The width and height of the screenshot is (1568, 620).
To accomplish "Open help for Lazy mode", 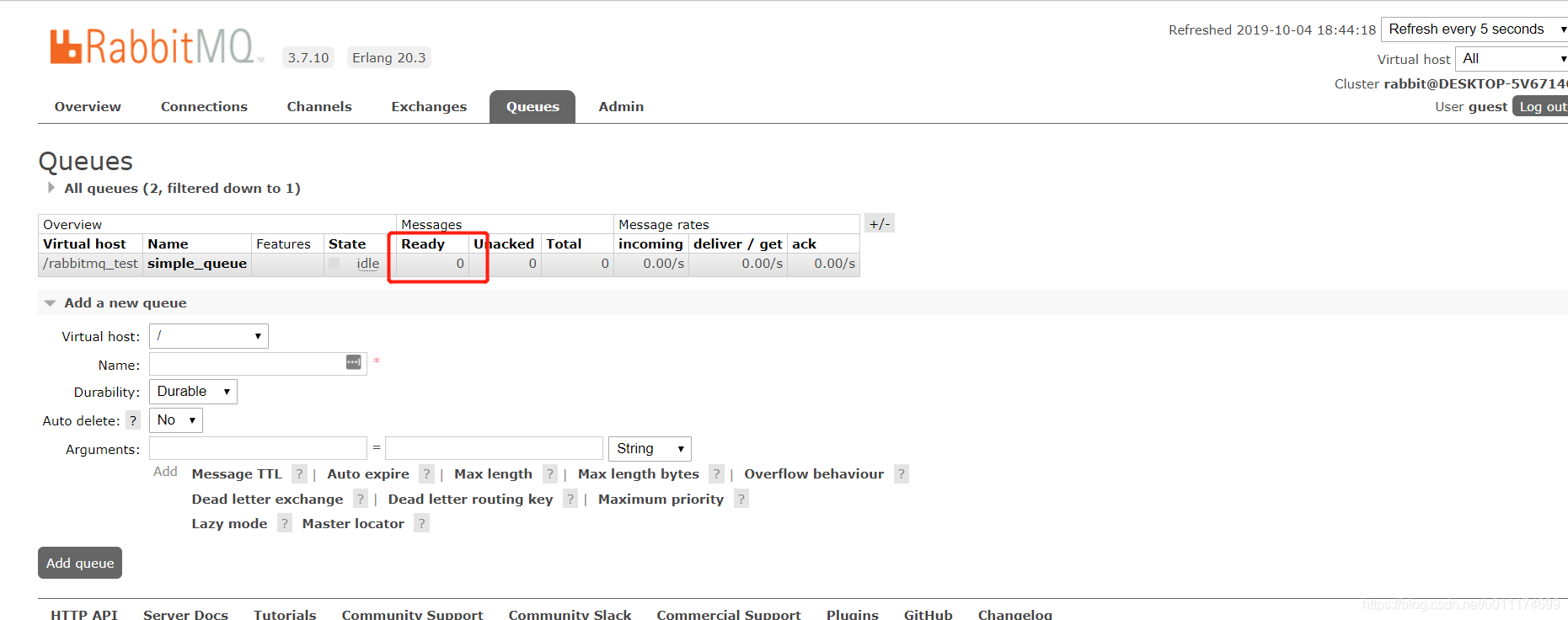I will tap(285, 524).
